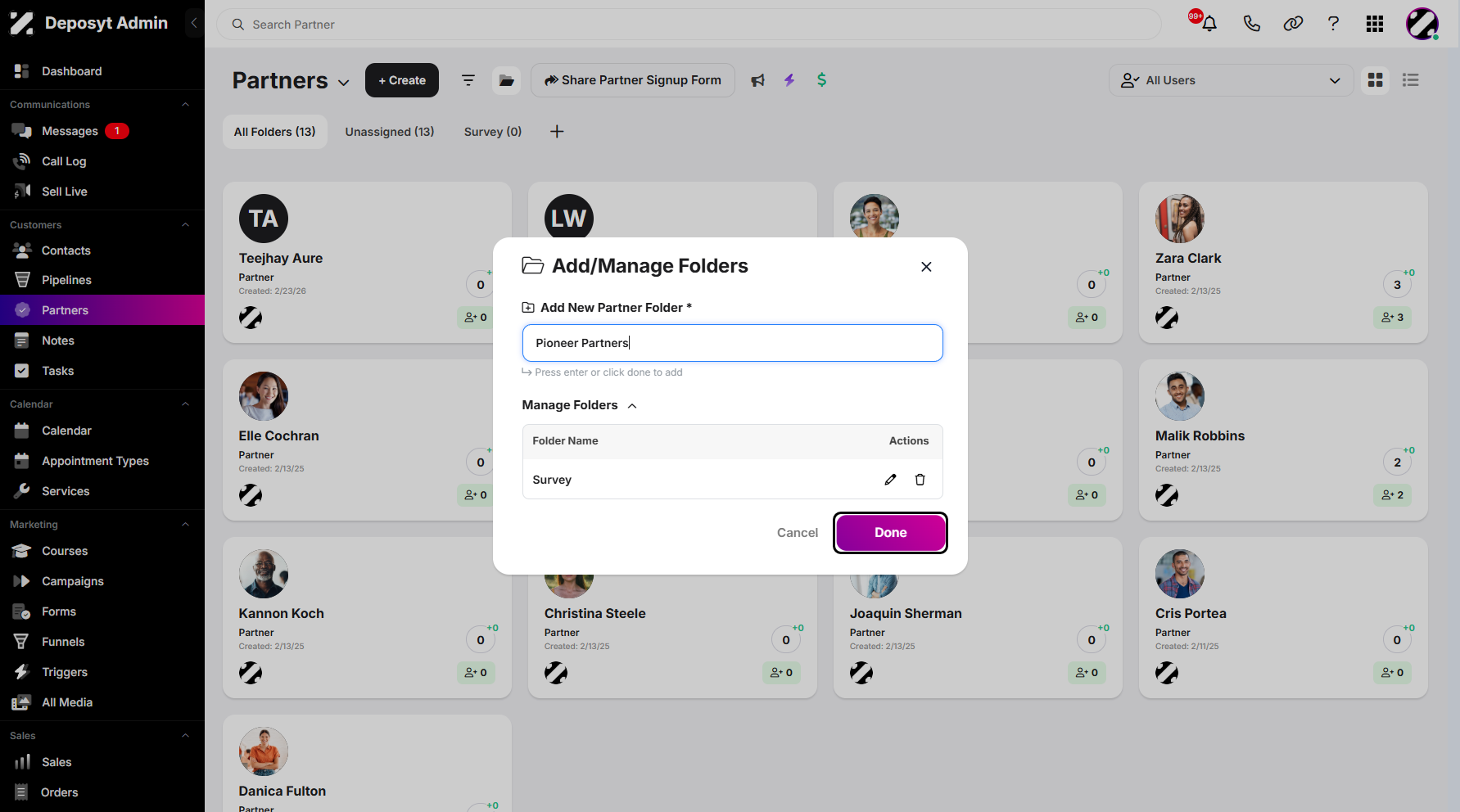Click the green dollar sign icon
The height and width of the screenshot is (812, 1460).
pos(821,80)
